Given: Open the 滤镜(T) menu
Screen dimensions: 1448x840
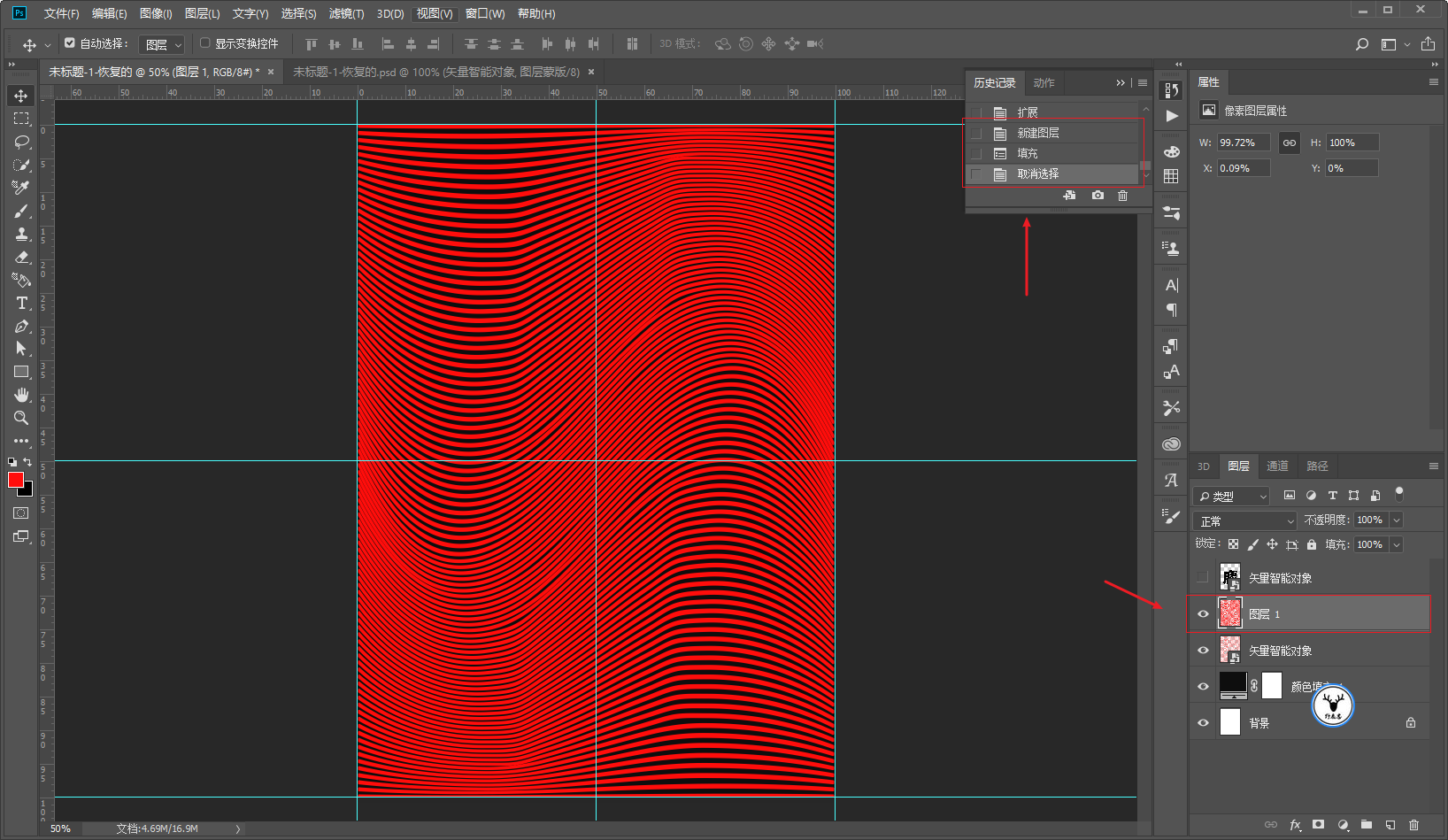Looking at the screenshot, I should [346, 13].
